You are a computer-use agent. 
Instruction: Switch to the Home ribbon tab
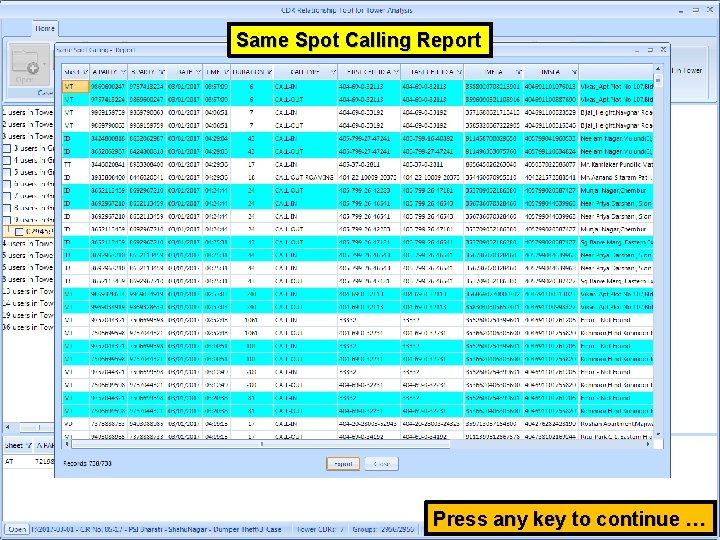pos(45,28)
